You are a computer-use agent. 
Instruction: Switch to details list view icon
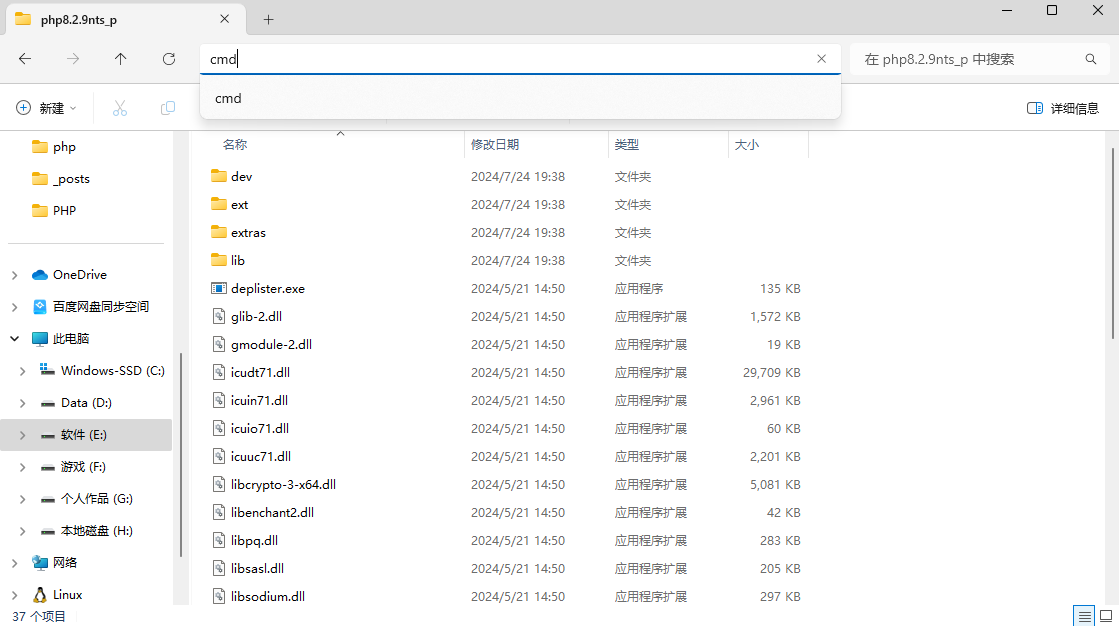point(1083,615)
